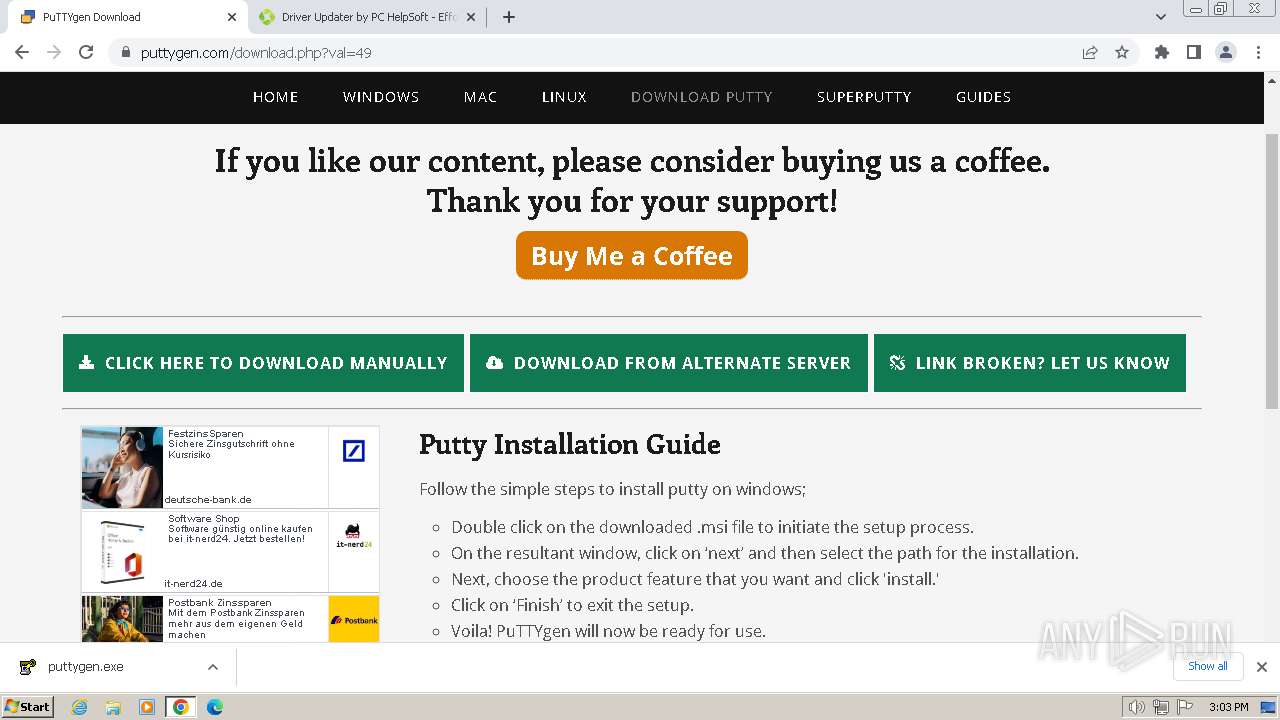This screenshot has width=1280, height=720.
Task: Reload the puttygen.com page
Action: tap(86, 52)
